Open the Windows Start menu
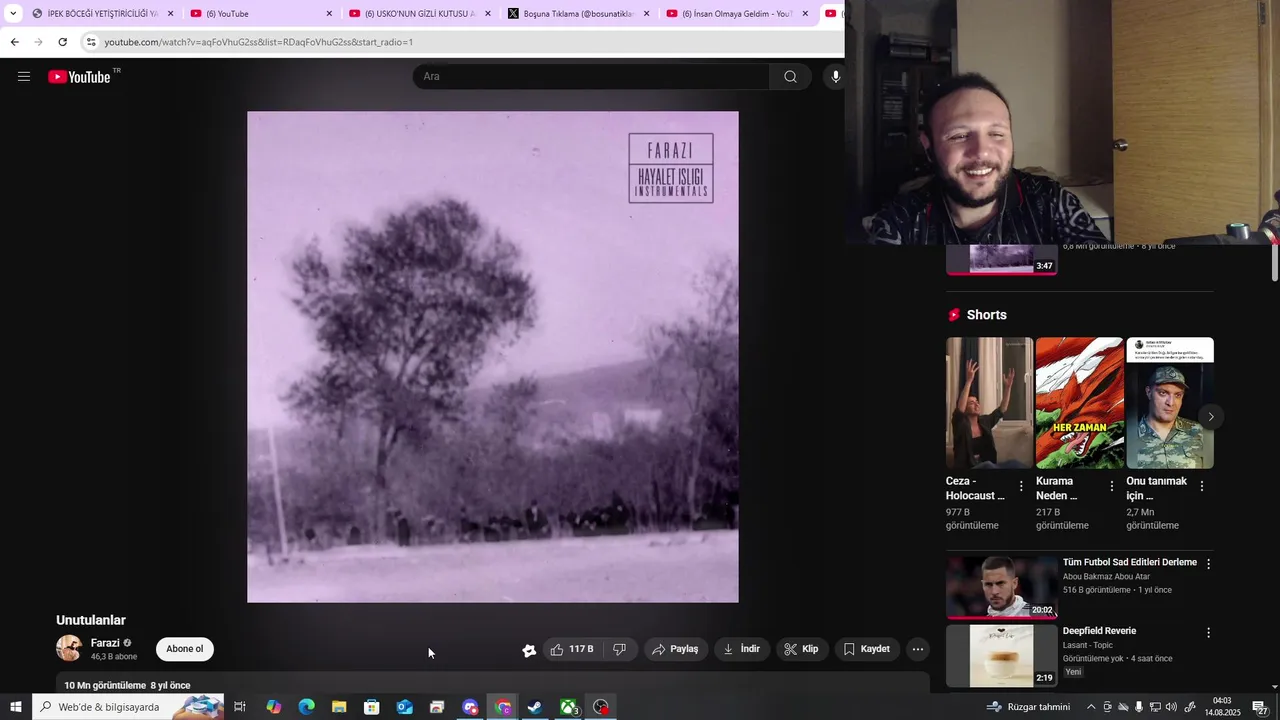 (x=15, y=707)
